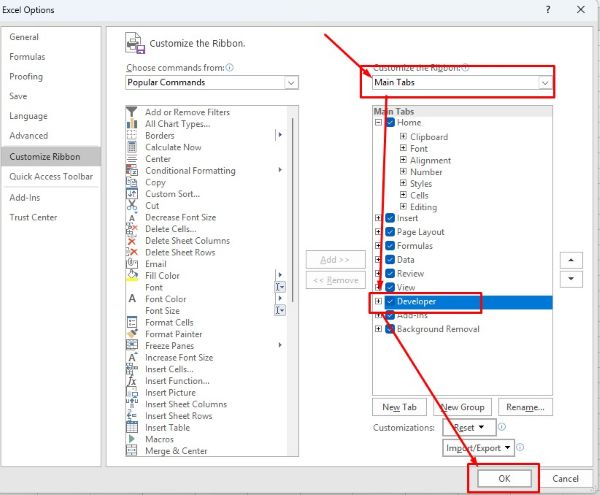Collapse the Home tab tree node
This screenshot has width=600, height=495.
378,122
